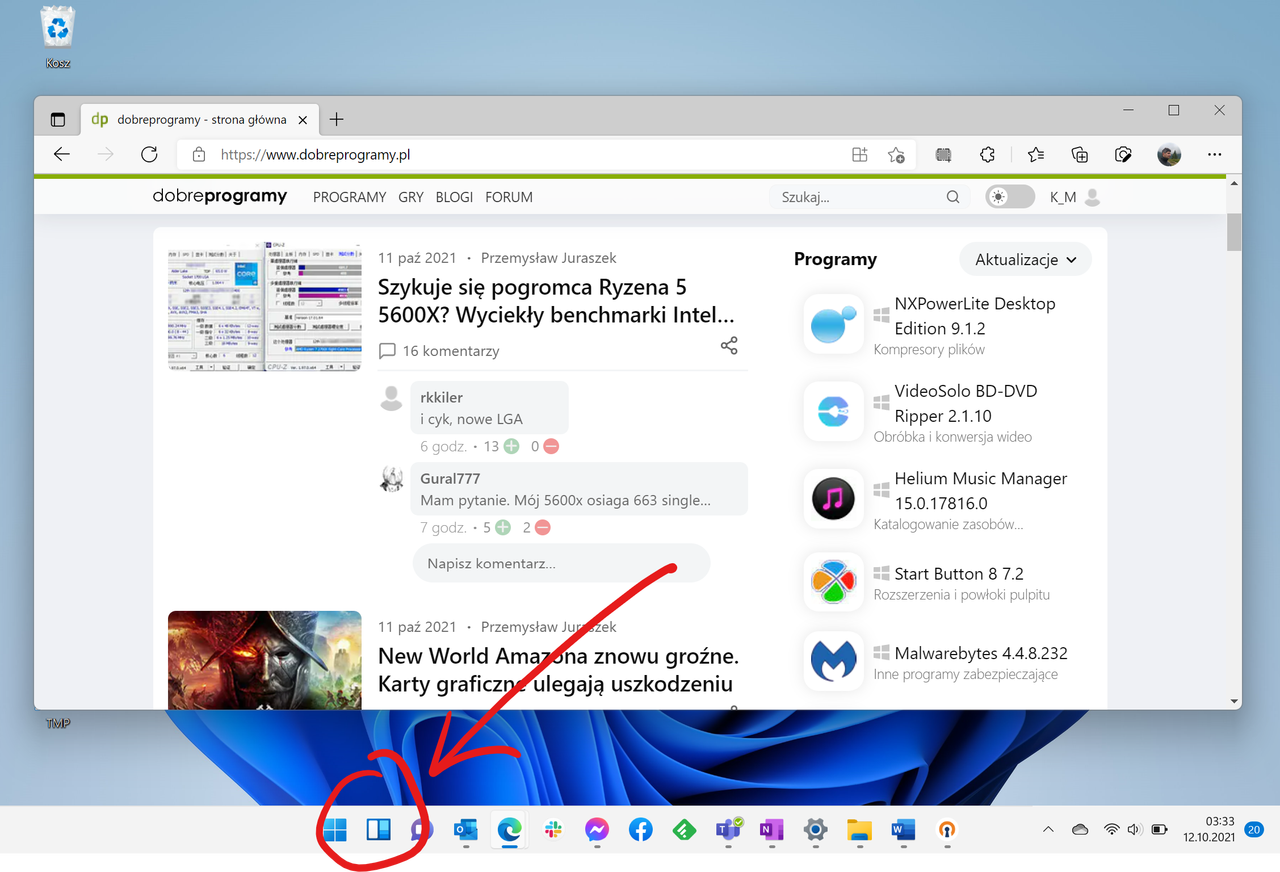Open the BLOGI menu
The image size is (1280, 872).
(x=454, y=197)
